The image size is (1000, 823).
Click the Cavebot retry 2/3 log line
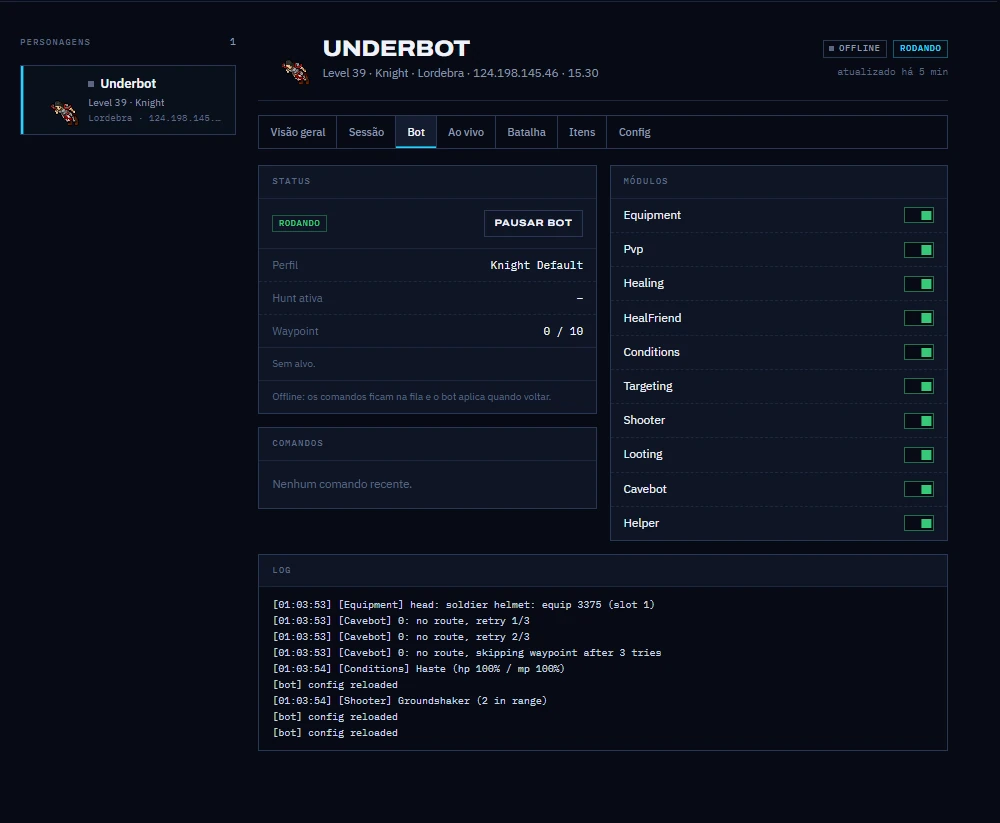pos(401,637)
